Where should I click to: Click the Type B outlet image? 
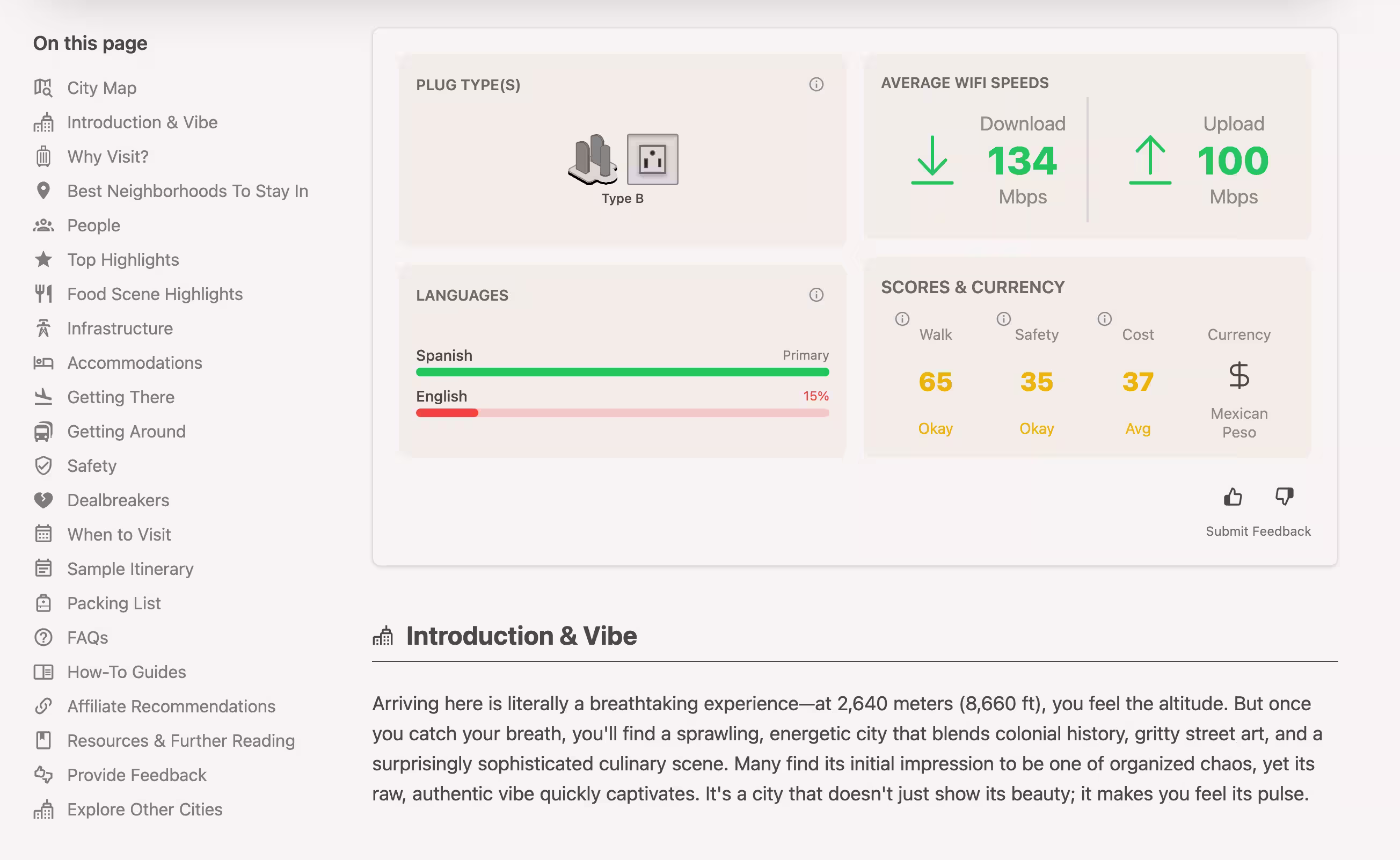coord(652,159)
